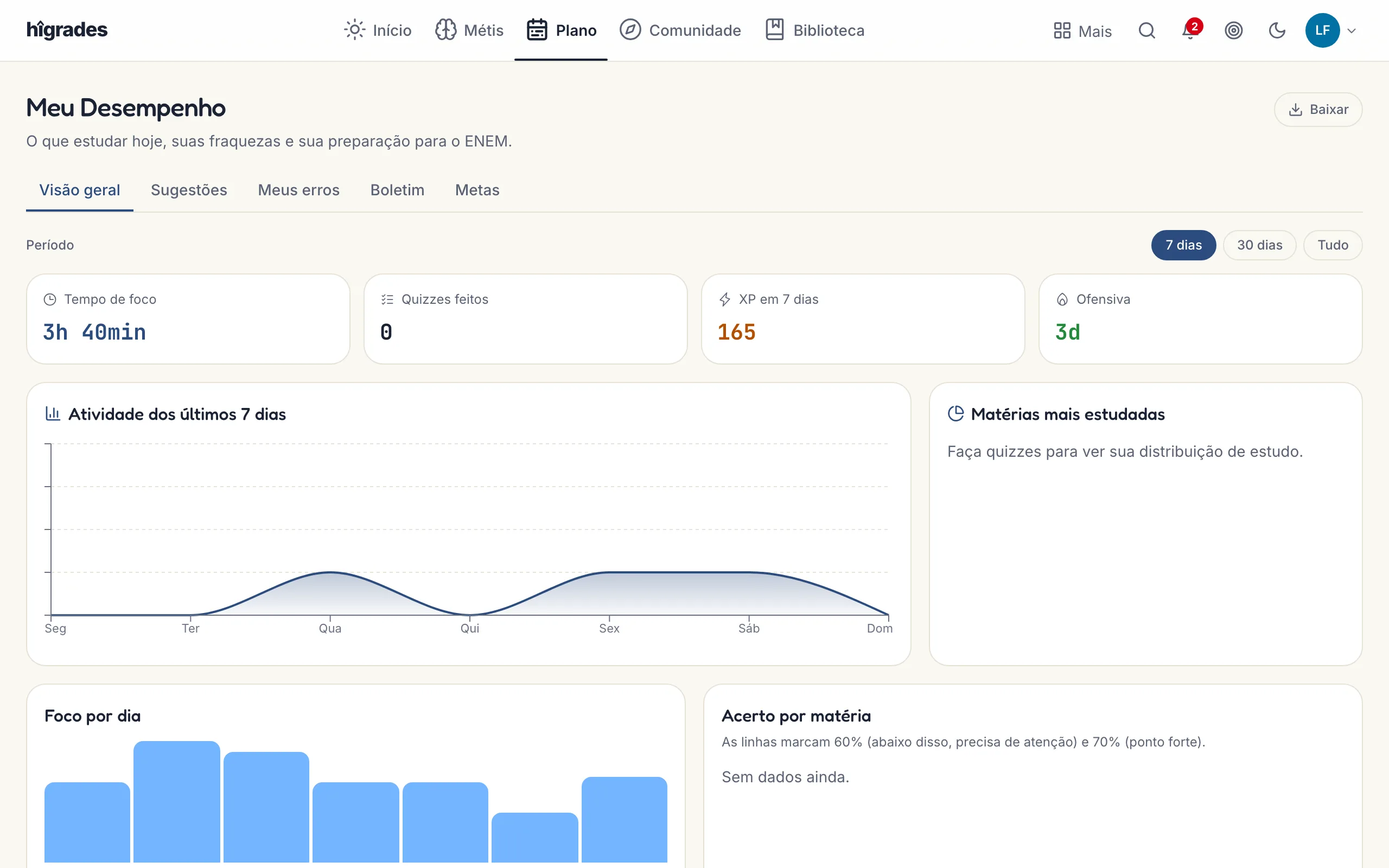Click the Sex label on activity chart
Image resolution: width=1389 pixels, height=868 pixels.
click(x=609, y=629)
